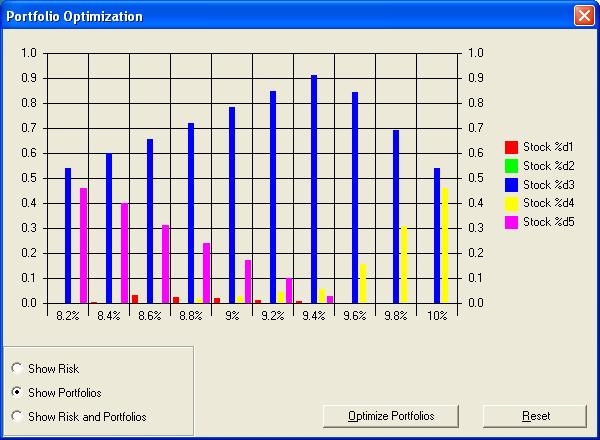Click the red Stock %d1 legend swatch
Viewport: 600px width, 440px height.
click(511, 147)
